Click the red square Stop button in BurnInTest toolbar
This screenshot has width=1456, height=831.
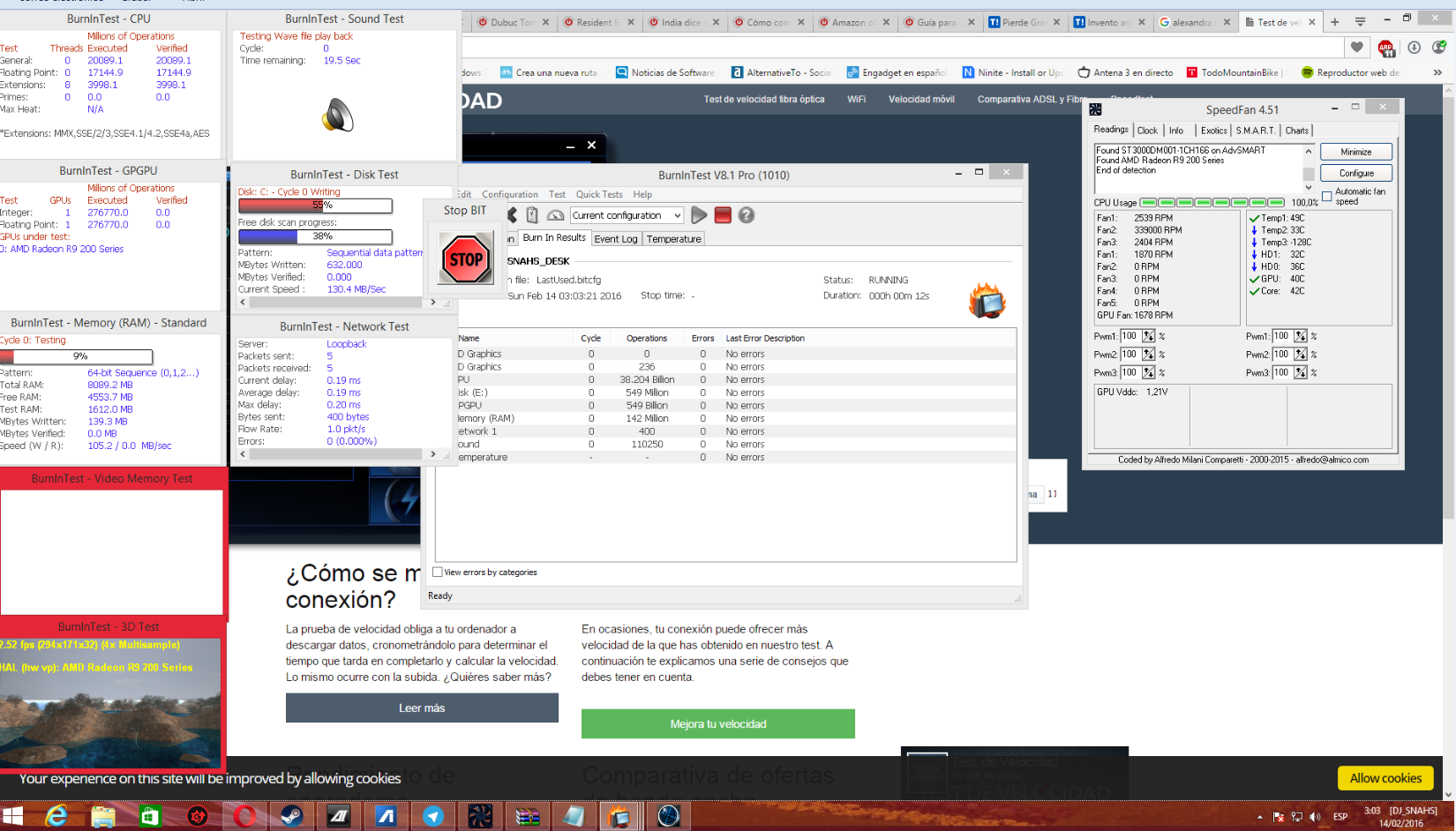723,215
